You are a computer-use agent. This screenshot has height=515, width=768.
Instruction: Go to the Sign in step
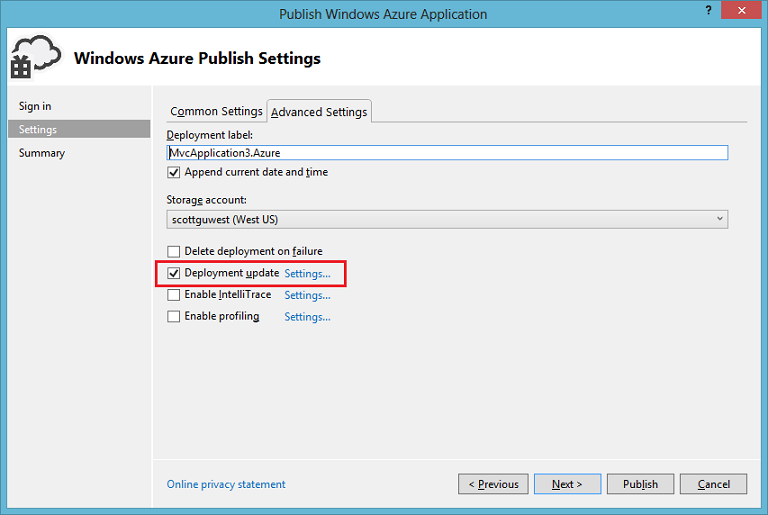click(x=35, y=106)
